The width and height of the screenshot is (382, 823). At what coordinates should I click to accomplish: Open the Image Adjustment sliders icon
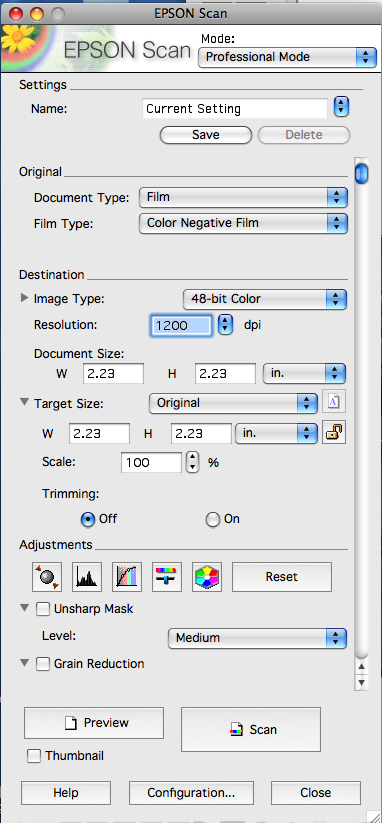tap(167, 577)
